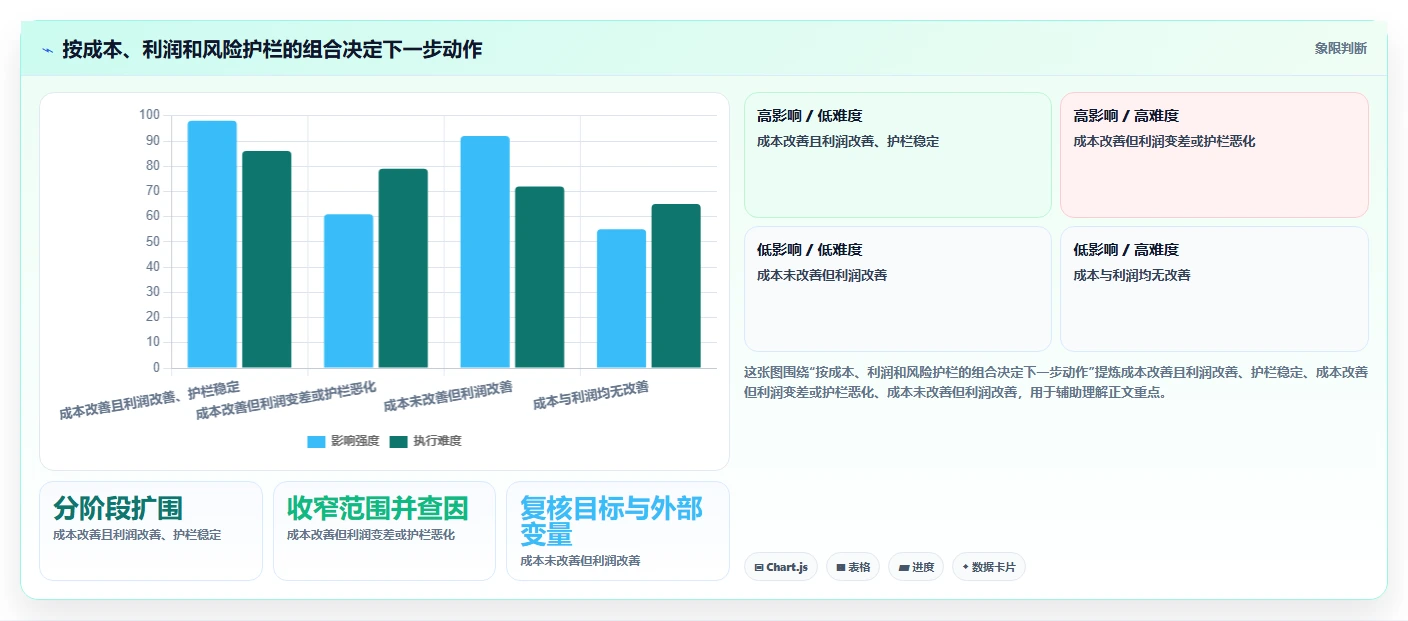The image size is (1408, 621).
Task: Click the header title 按成本、利润和风险护栏的组合决定下一步动作
Action: pos(272,49)
